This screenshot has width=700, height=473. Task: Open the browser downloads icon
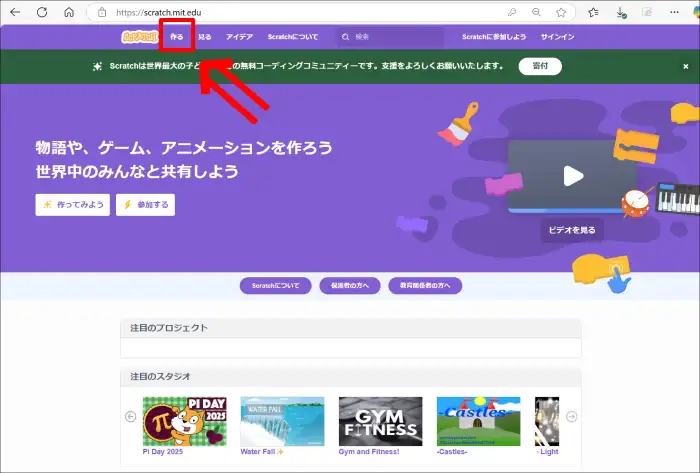point(621,12)
